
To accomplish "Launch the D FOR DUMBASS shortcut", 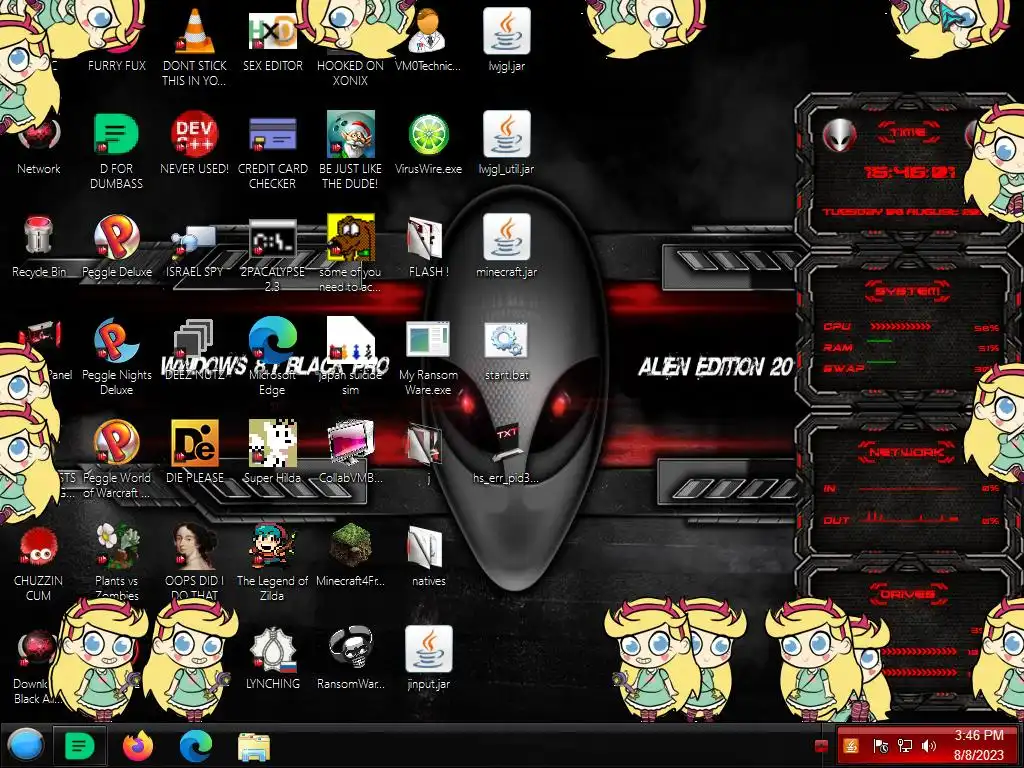I will pos(116,135).
